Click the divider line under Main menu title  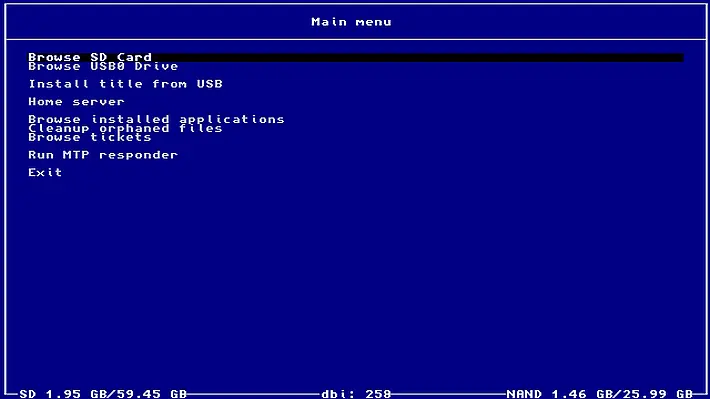(x=355, y=39)
